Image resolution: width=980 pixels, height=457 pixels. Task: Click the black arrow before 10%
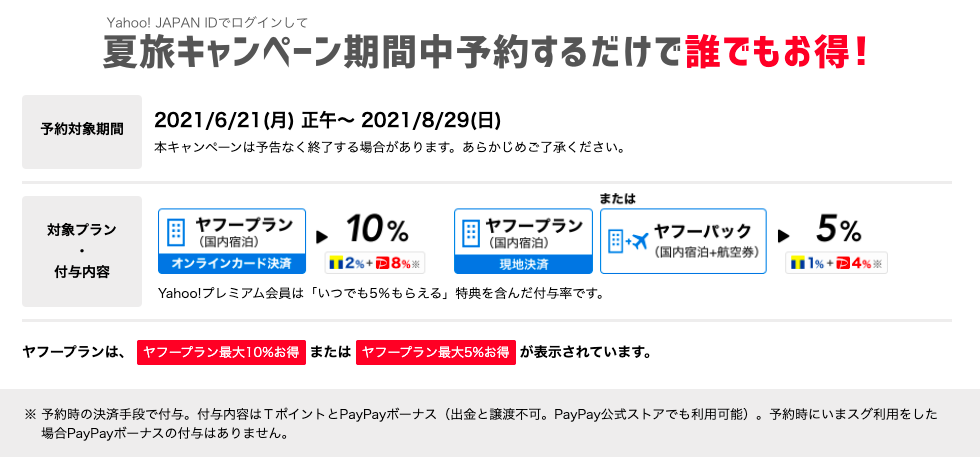click(x=322, y=237)
